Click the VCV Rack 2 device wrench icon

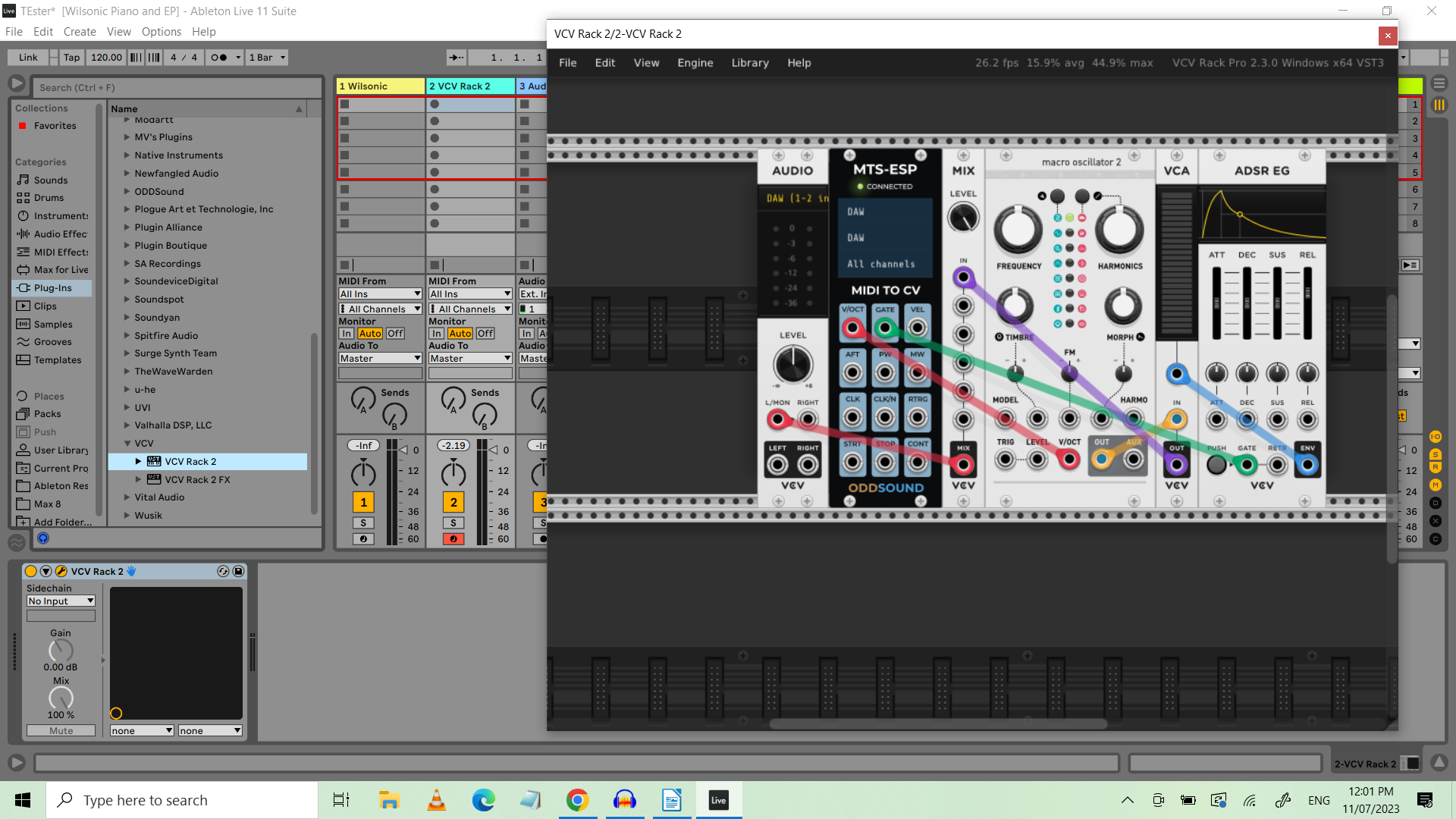point(61,572)
